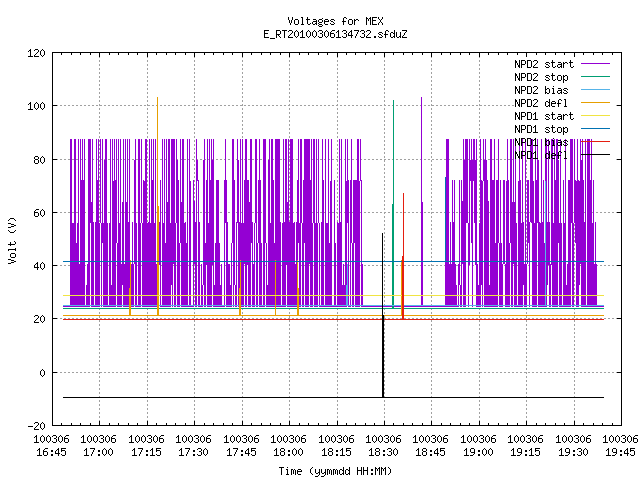Click the x-axis tick label 17:15
This screenshot has width=640, height=480.
pos(146,452)
